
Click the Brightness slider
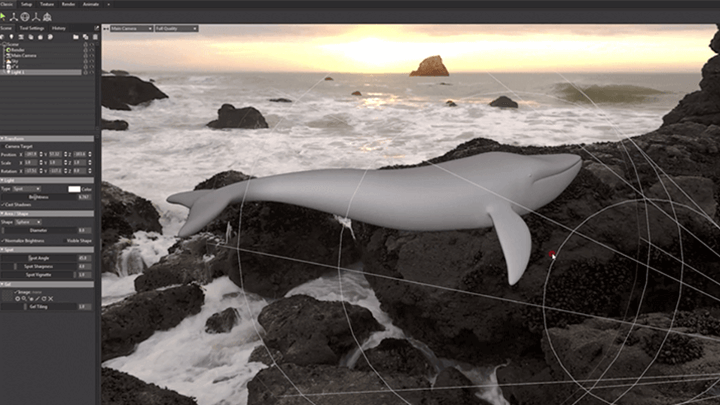pyautogui.click(x=39, y=197)
